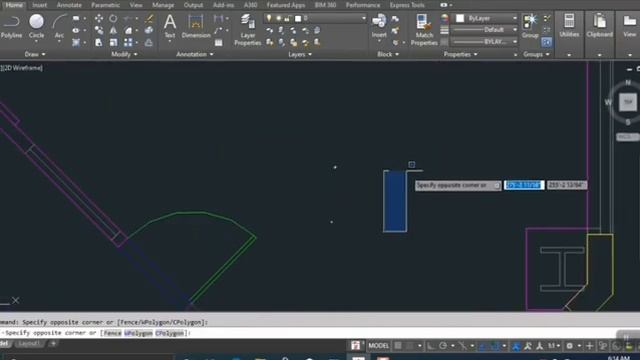
Task: Click the Group tool icon
Action: click(530, 25)
